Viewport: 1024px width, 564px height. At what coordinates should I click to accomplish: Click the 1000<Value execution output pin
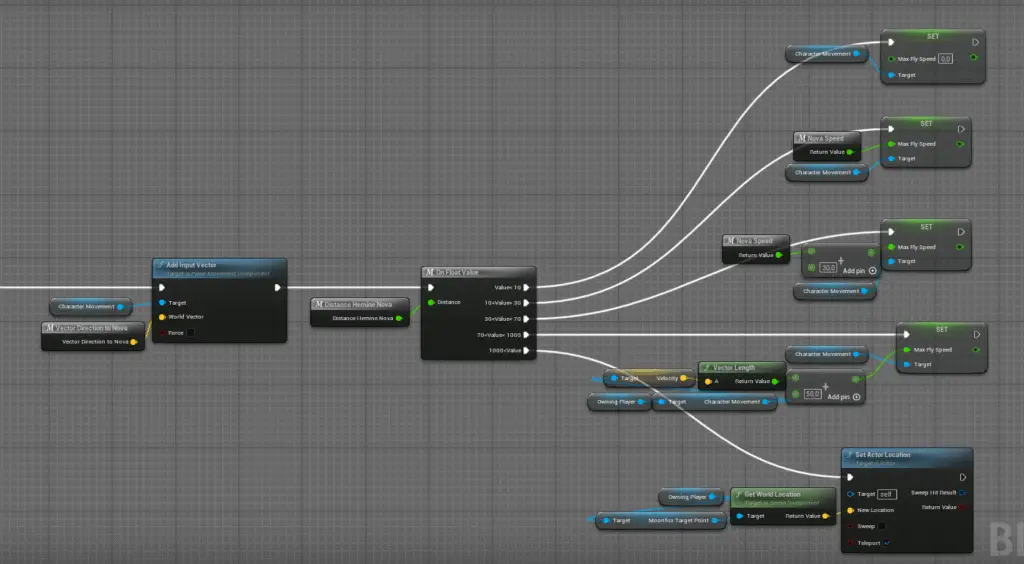click(527, 351)
